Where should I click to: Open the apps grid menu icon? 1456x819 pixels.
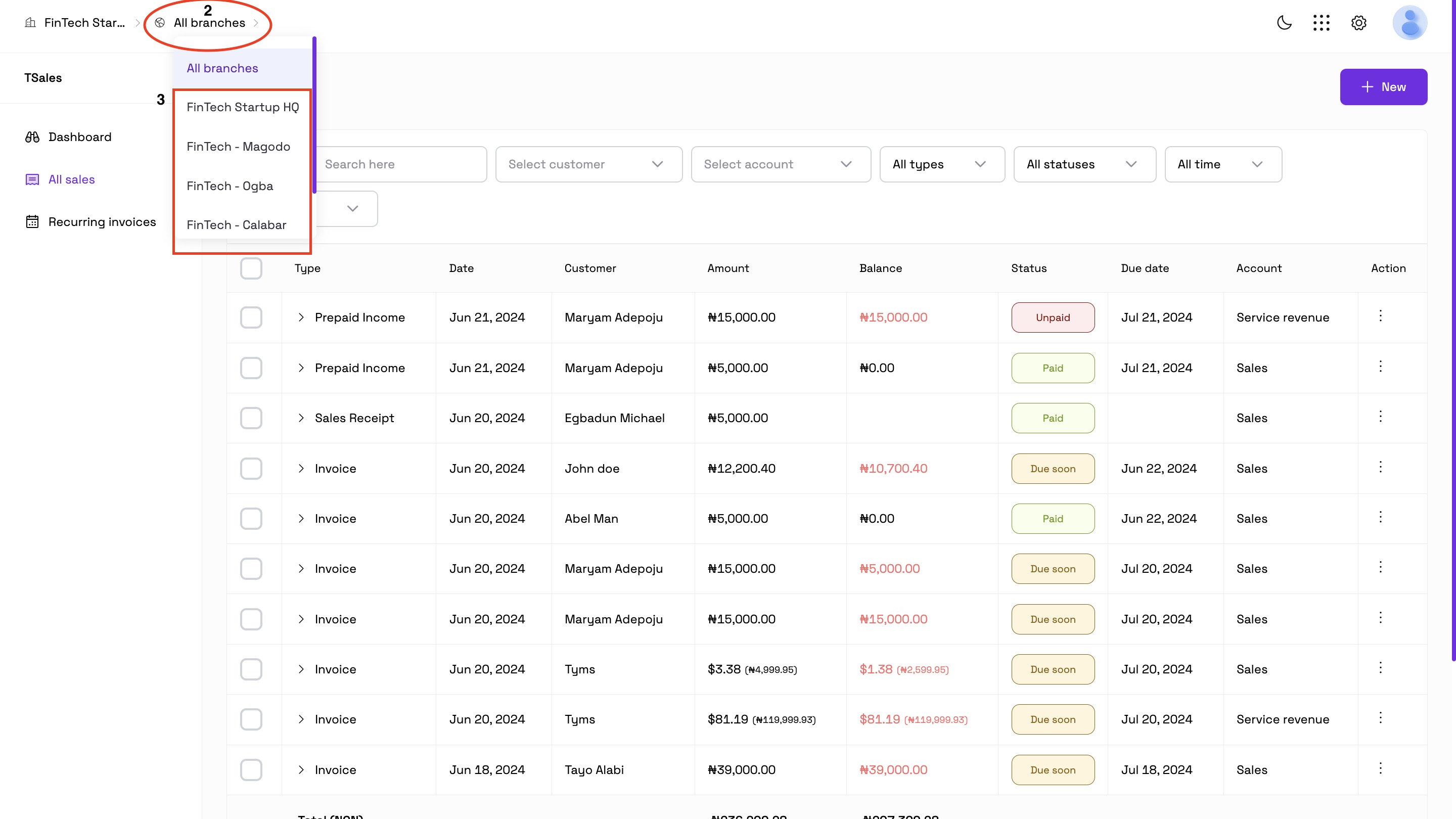click(x=1322, y=23)
